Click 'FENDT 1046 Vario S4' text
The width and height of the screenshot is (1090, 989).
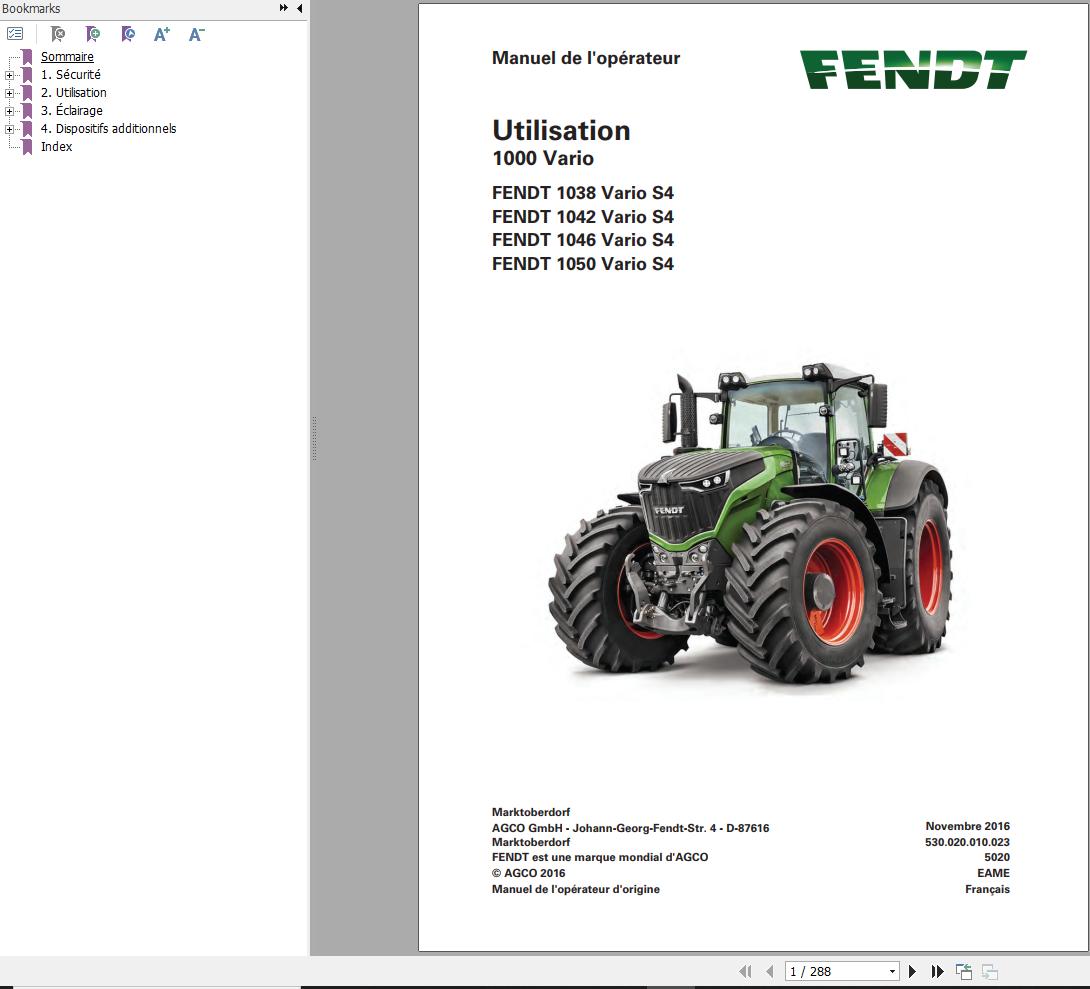tap(583, 240)
